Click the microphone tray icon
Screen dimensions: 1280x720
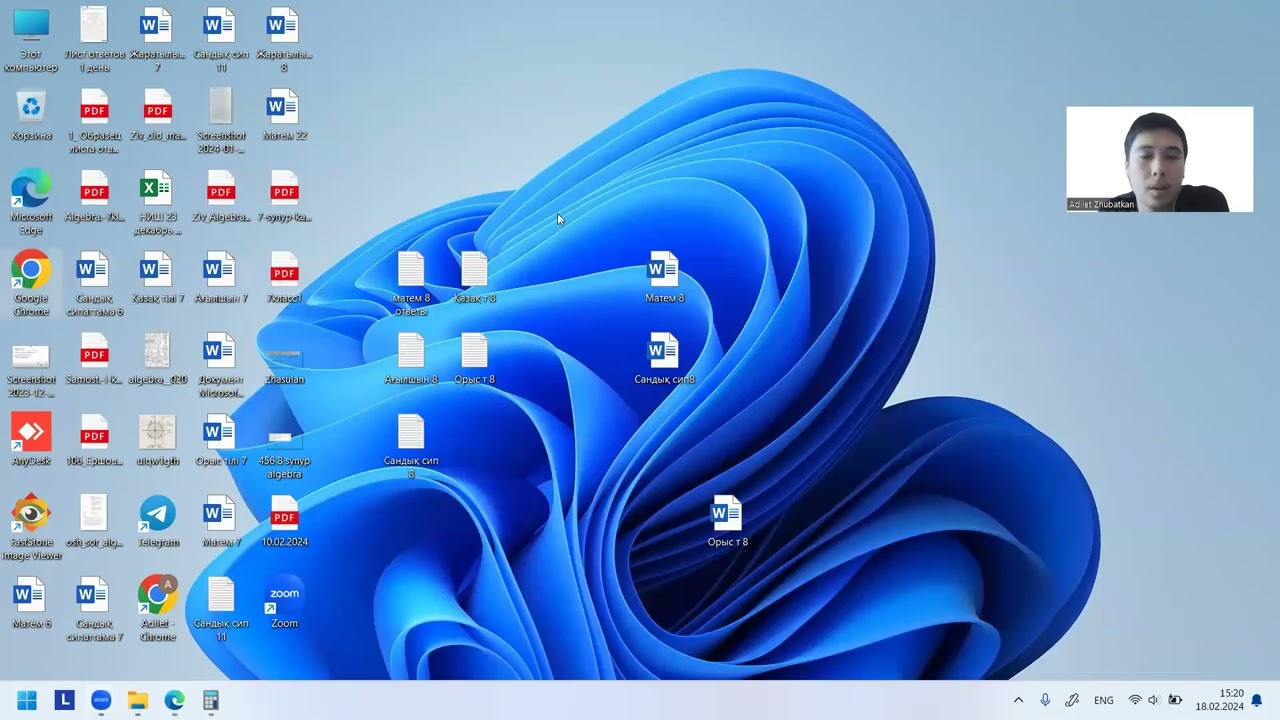(1045, 700)
